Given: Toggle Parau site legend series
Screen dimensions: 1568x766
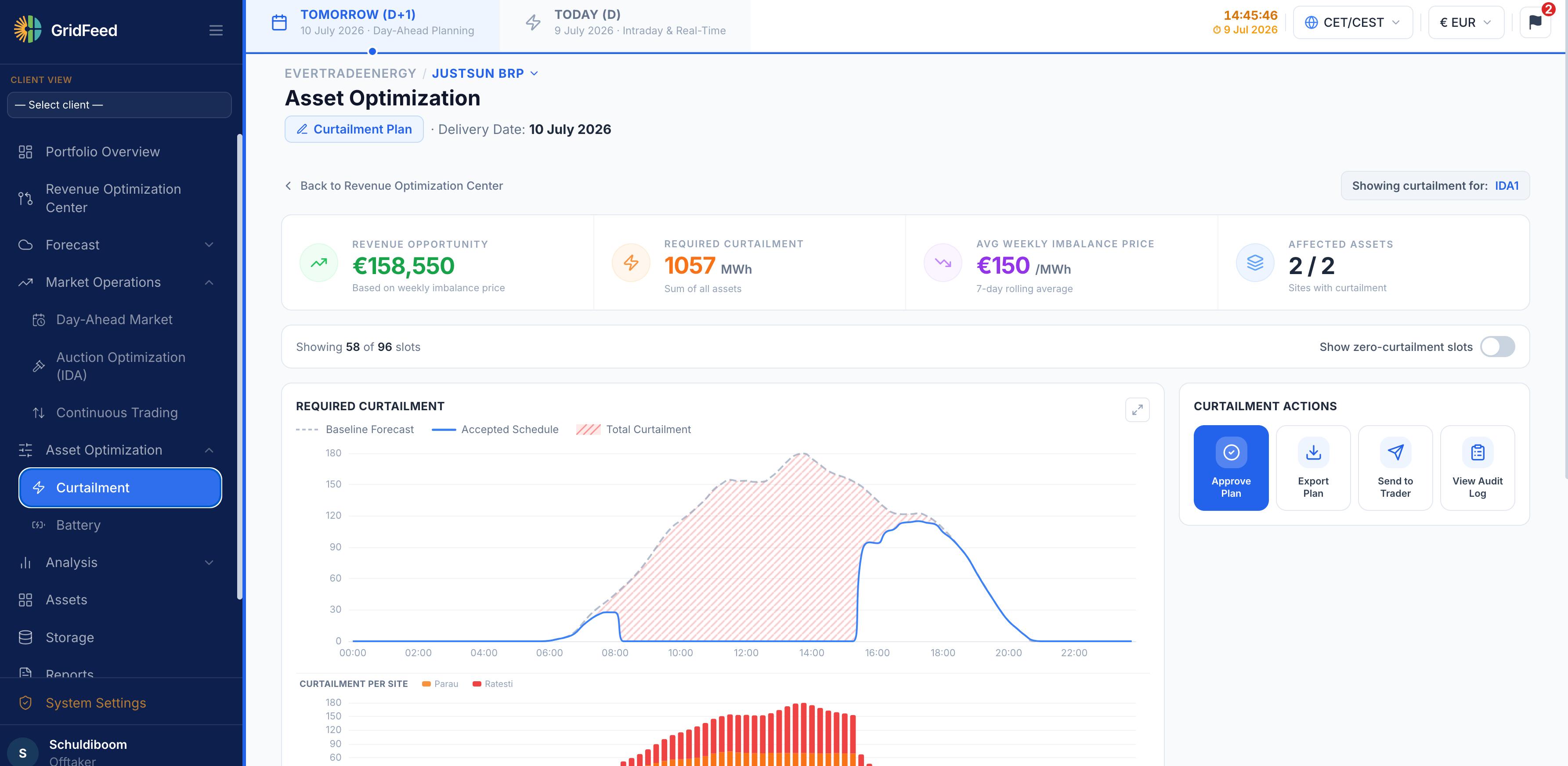Looking at the screenshot, I should 440,684.
